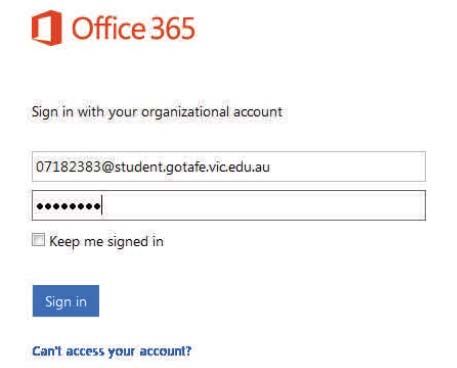Click empty space right of email address

[x=347, y=166]
